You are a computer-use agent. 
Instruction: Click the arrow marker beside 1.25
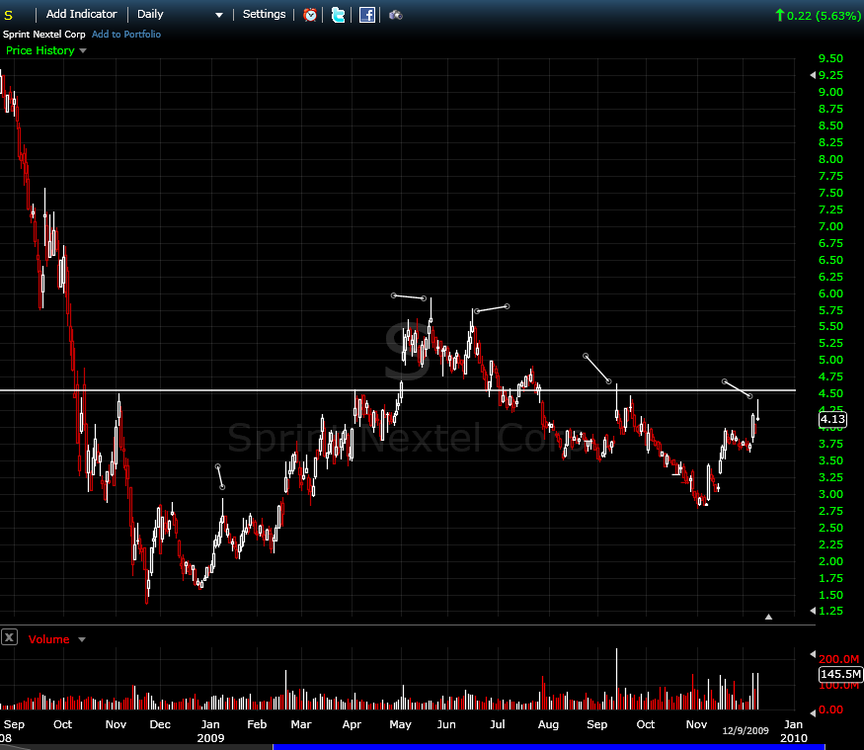click(x=813, y=611)
